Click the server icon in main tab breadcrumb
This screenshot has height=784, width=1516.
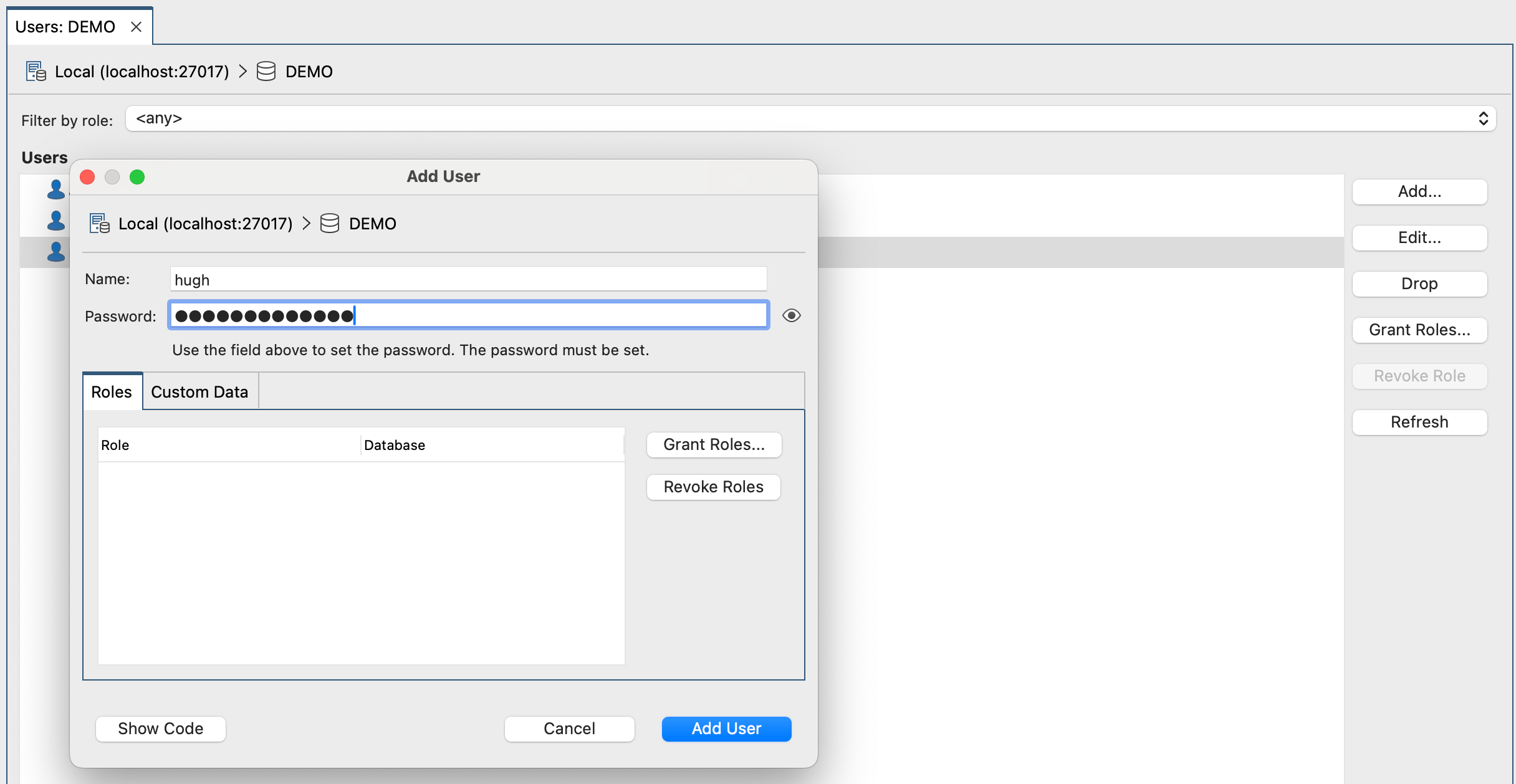[36, 71]
